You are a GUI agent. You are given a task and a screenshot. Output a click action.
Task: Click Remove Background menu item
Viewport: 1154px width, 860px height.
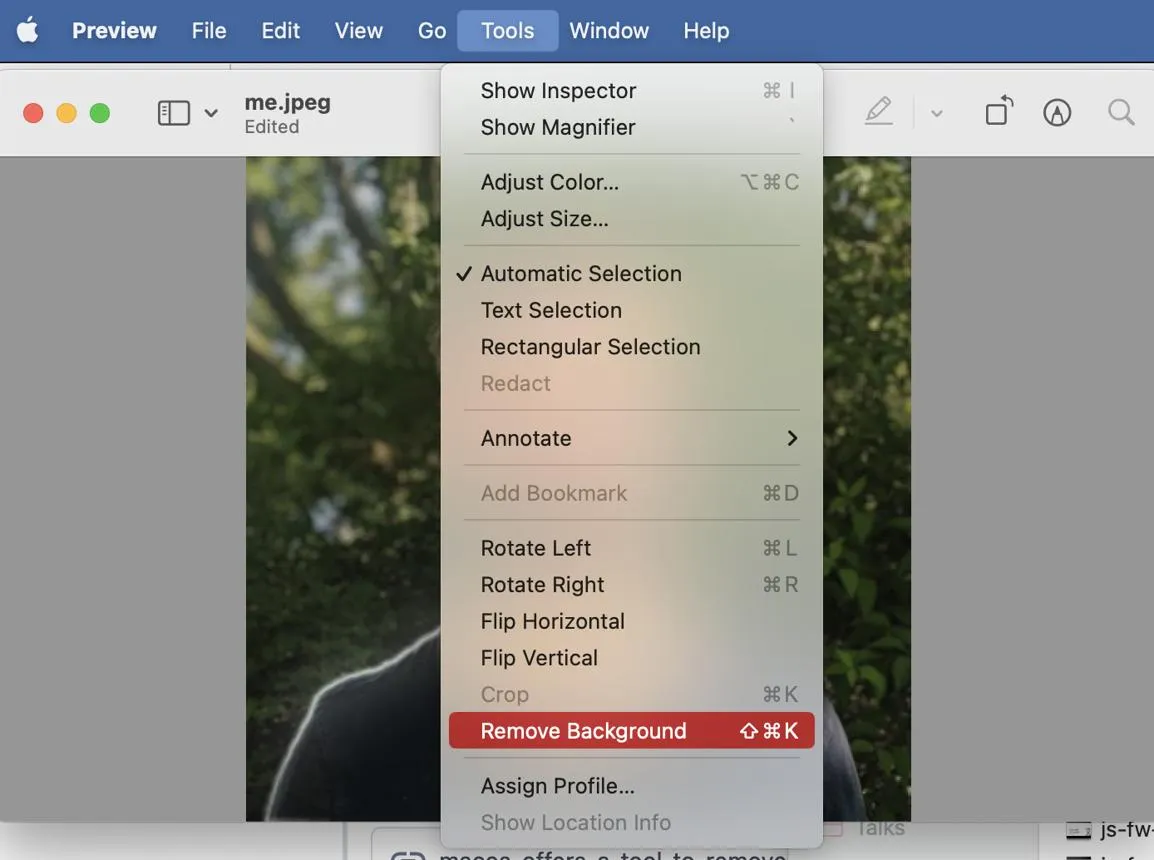click(x=631, y=731)
